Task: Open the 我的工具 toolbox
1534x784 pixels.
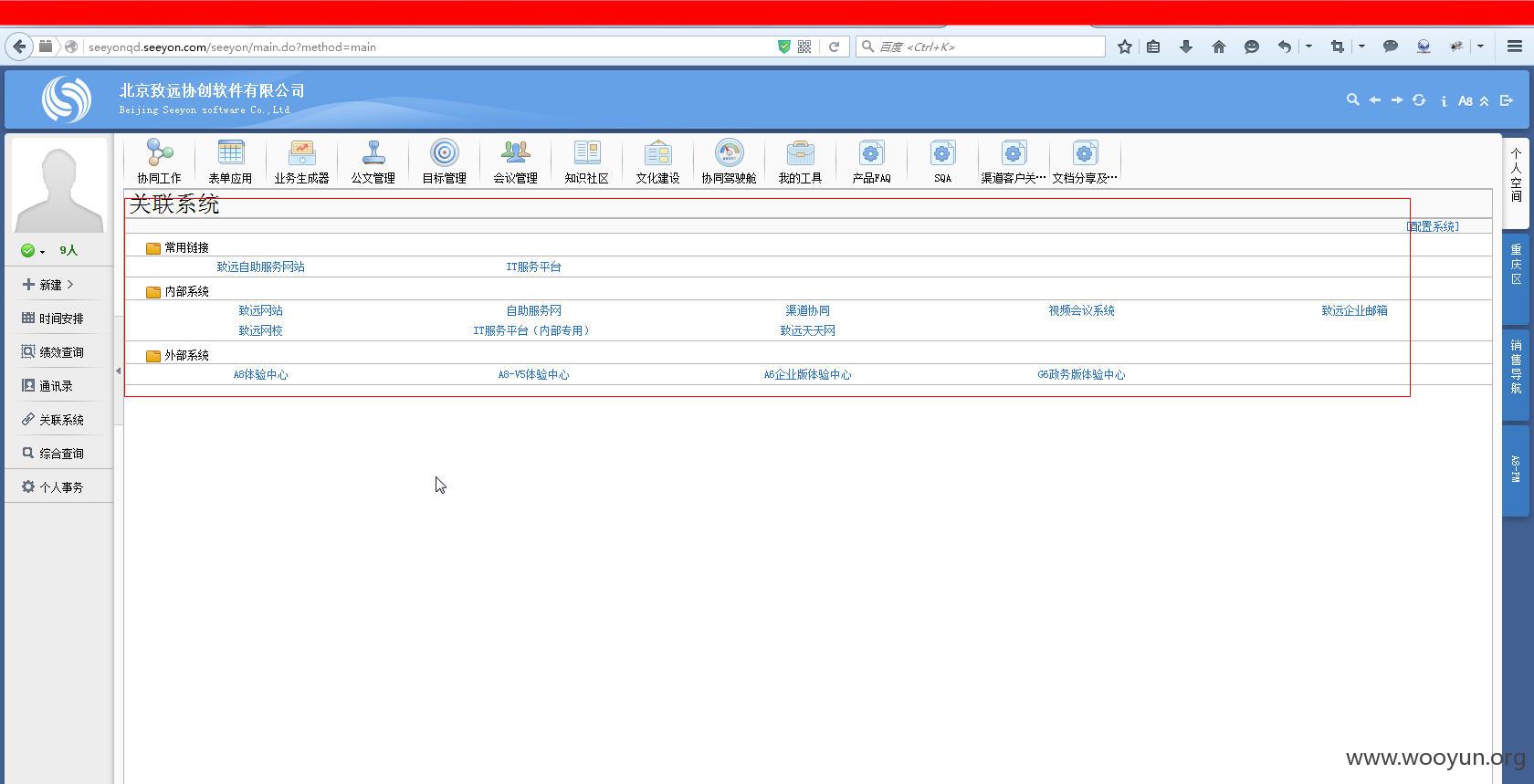Action: click(800, 162)
